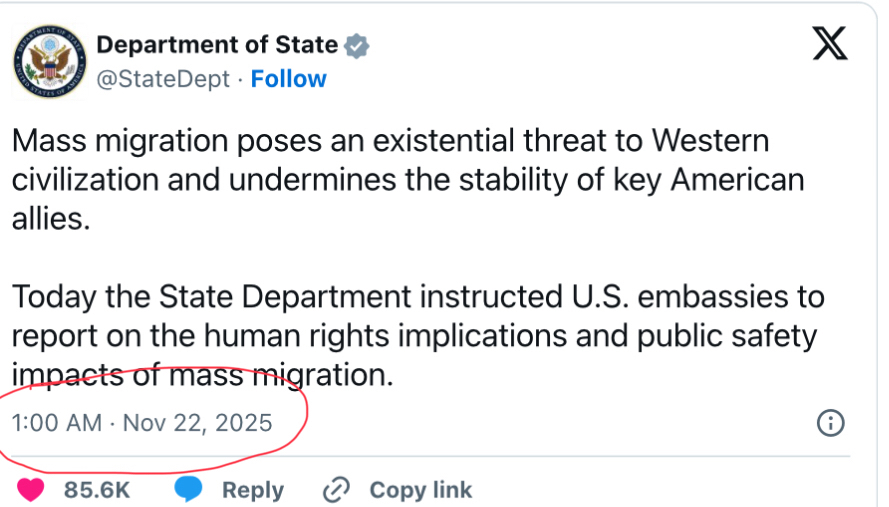Click the @StateDept handle
This screenshot has width=889, height=507.
[163, 79]
